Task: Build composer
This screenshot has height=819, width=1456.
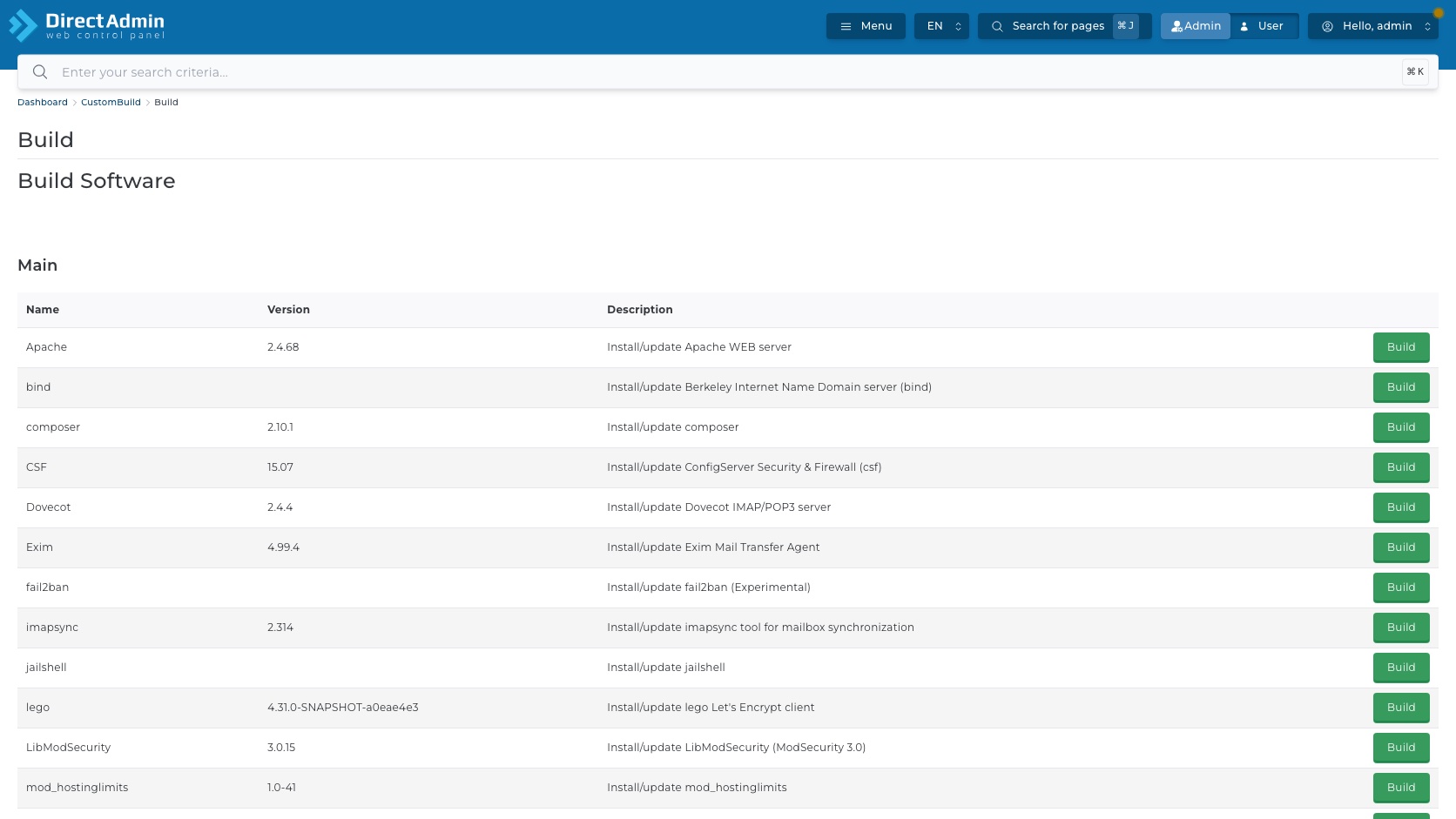Action: pos(1401,427)
